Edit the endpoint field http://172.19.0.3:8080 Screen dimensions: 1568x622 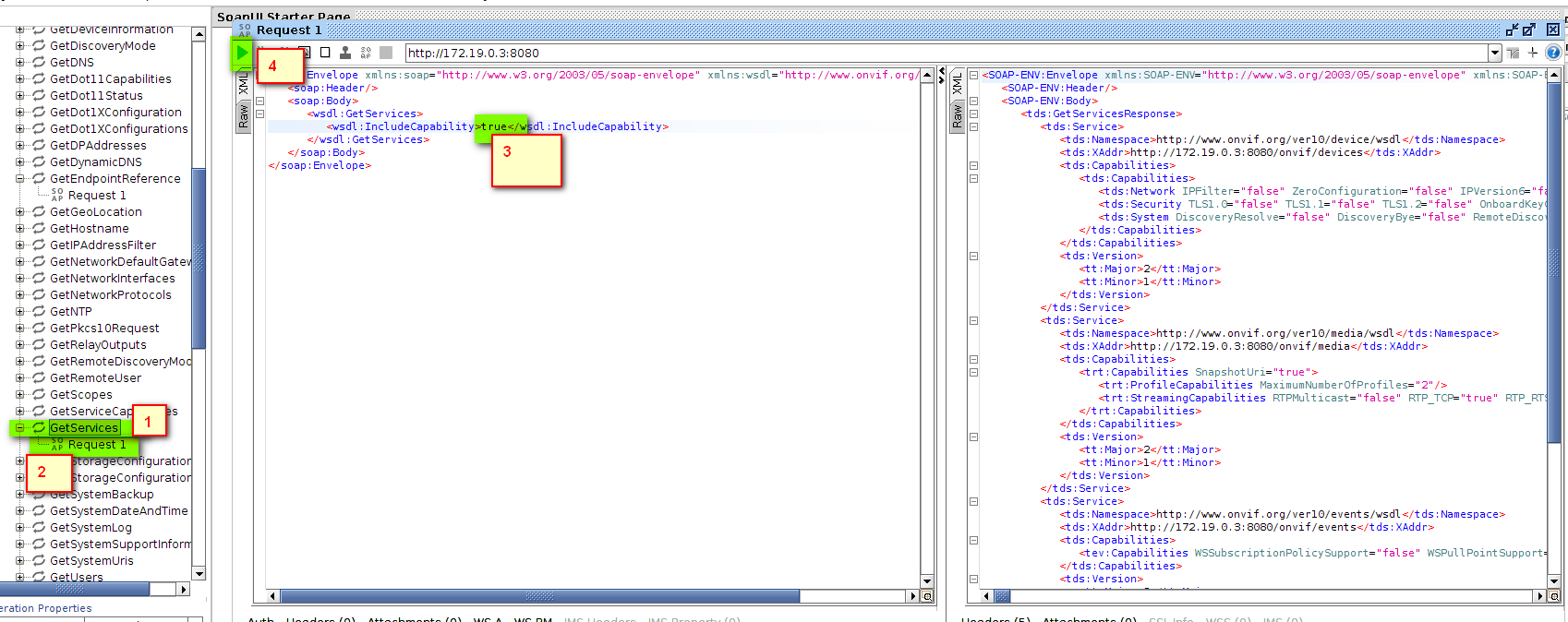click(x=947, y=53)
